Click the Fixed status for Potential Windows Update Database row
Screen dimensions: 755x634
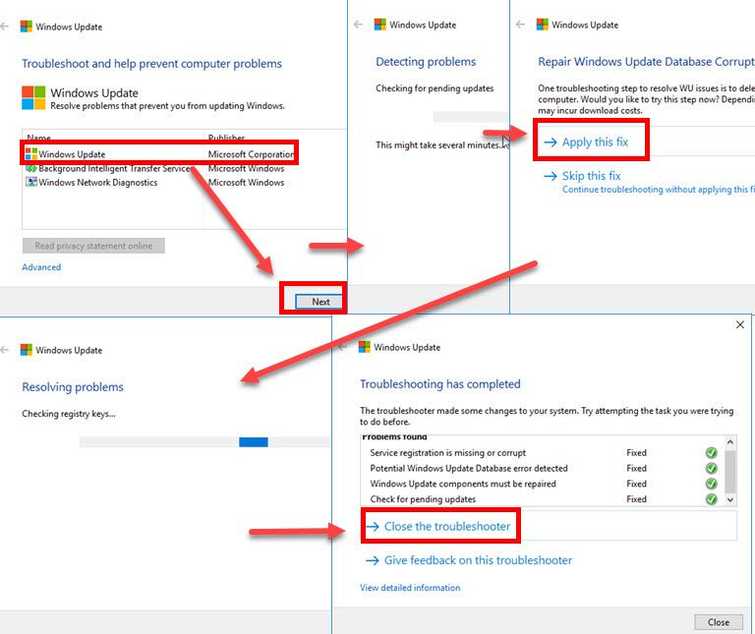point(636,468)
